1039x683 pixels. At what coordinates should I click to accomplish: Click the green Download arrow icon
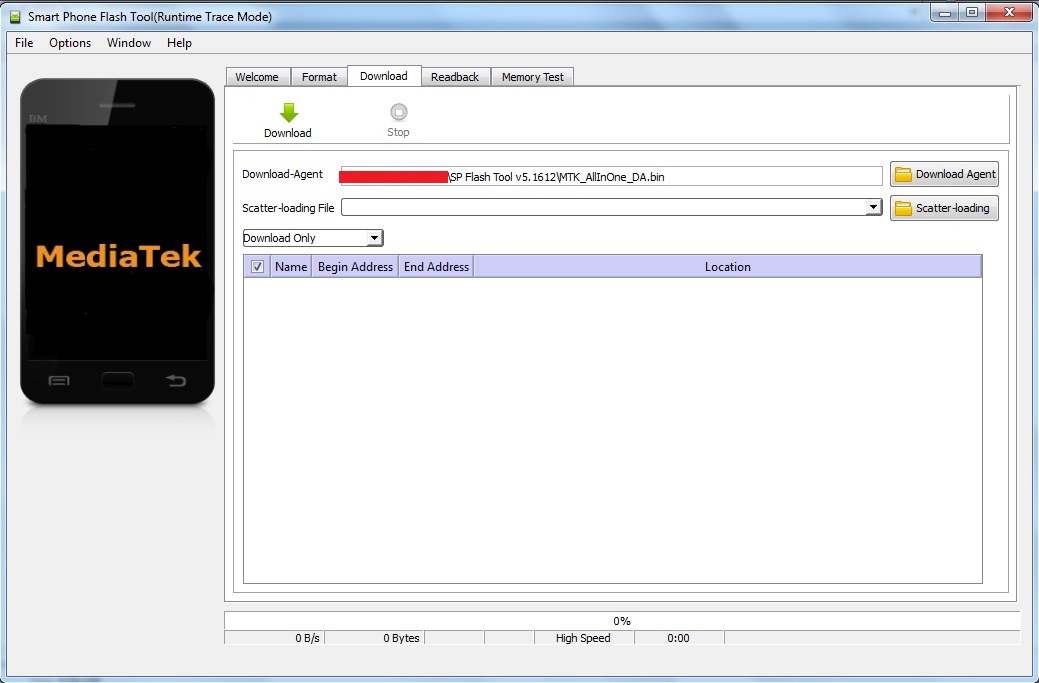point(289,113)
